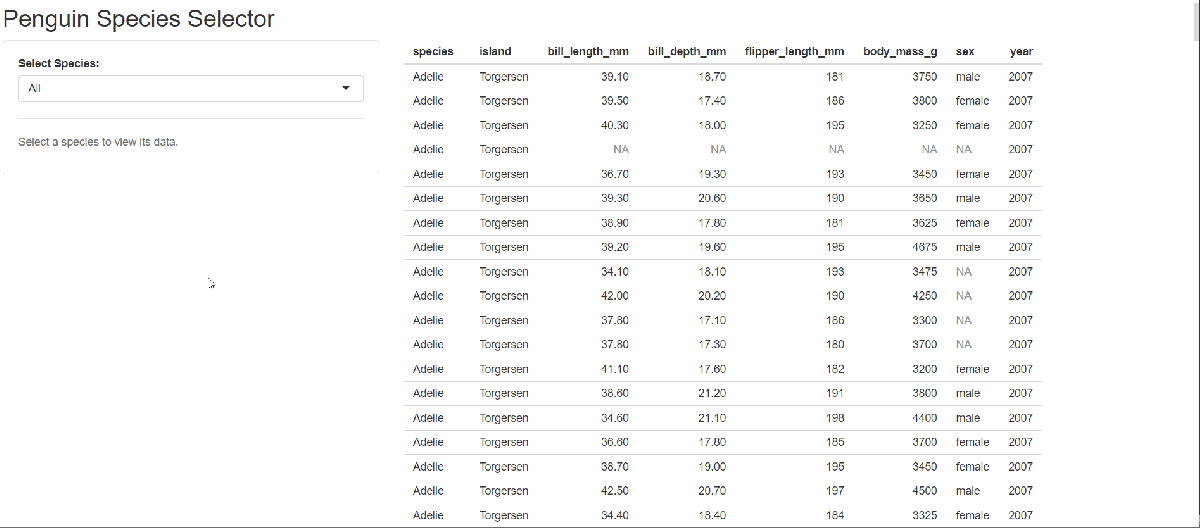Screen dimensions: 1200x528
Task: Click the Select Species dropdown arrow
Action: pyautogui.click(x=346, y=88)
